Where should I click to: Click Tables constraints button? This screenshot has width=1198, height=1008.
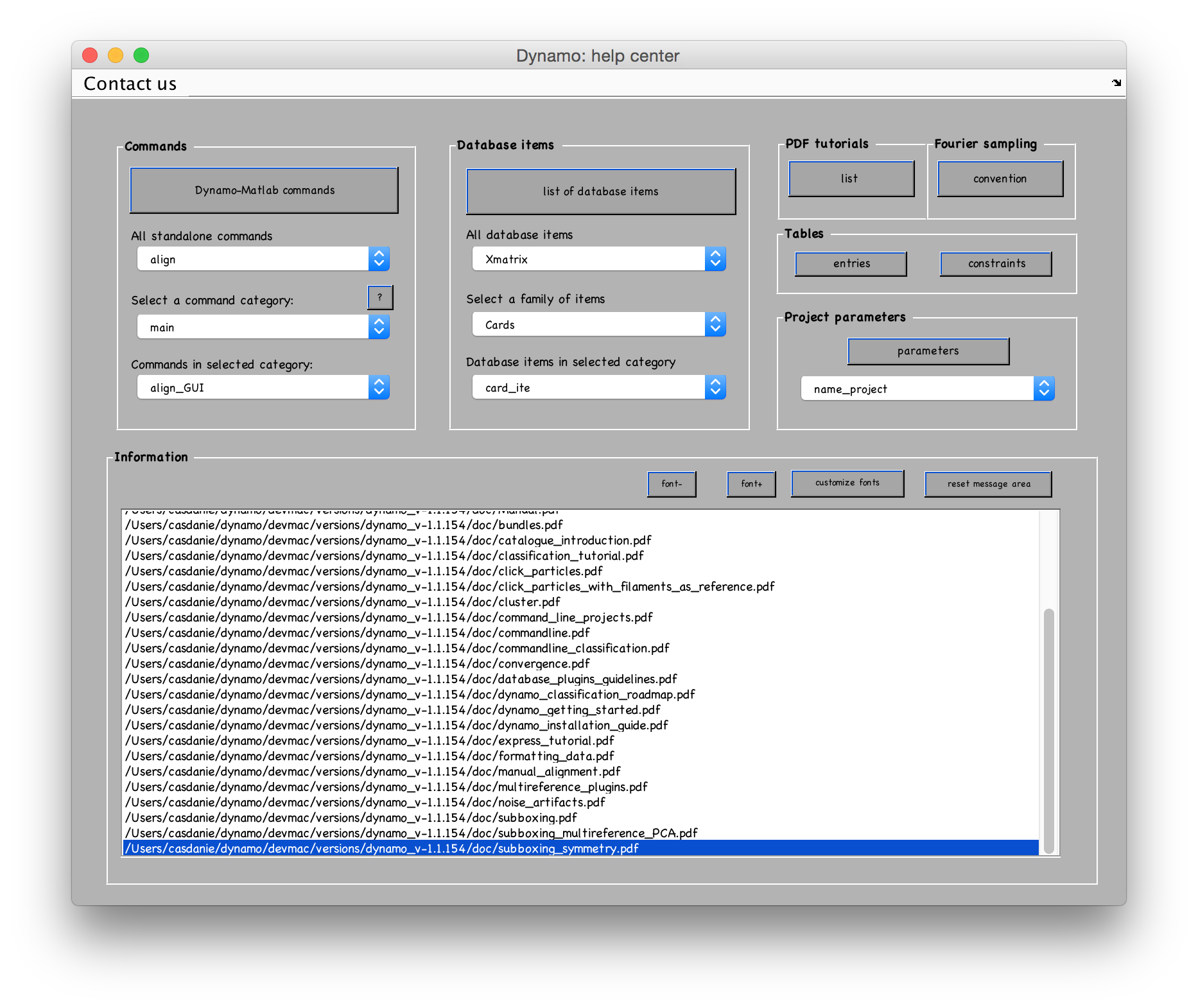(x=996, y=264)
